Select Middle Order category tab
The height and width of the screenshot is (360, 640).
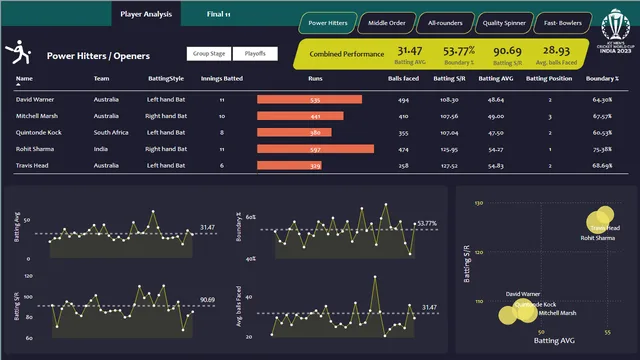pyautogui.click(x=387, y=23)
